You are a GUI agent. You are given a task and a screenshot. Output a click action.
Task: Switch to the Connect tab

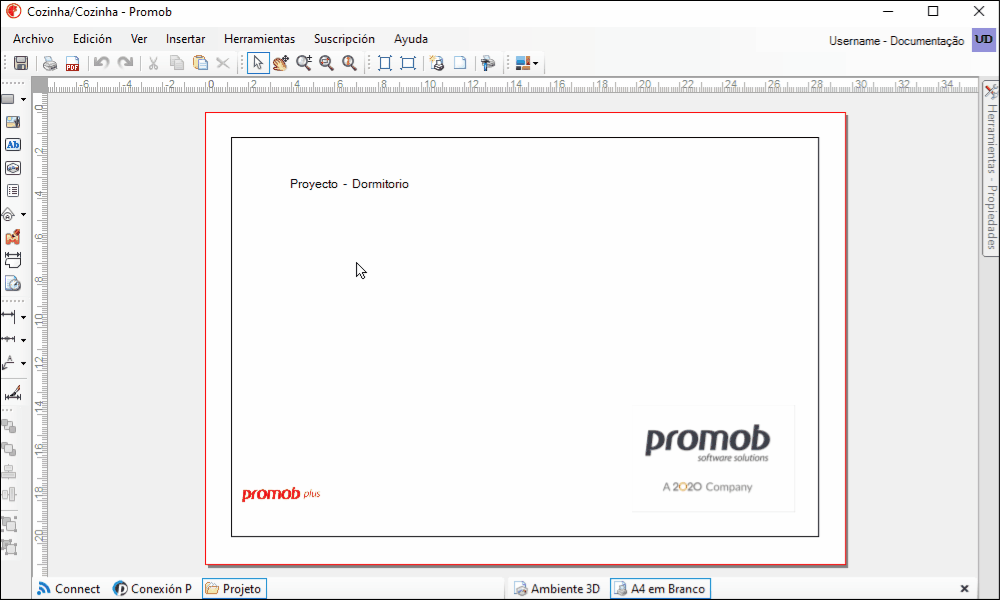68,589
